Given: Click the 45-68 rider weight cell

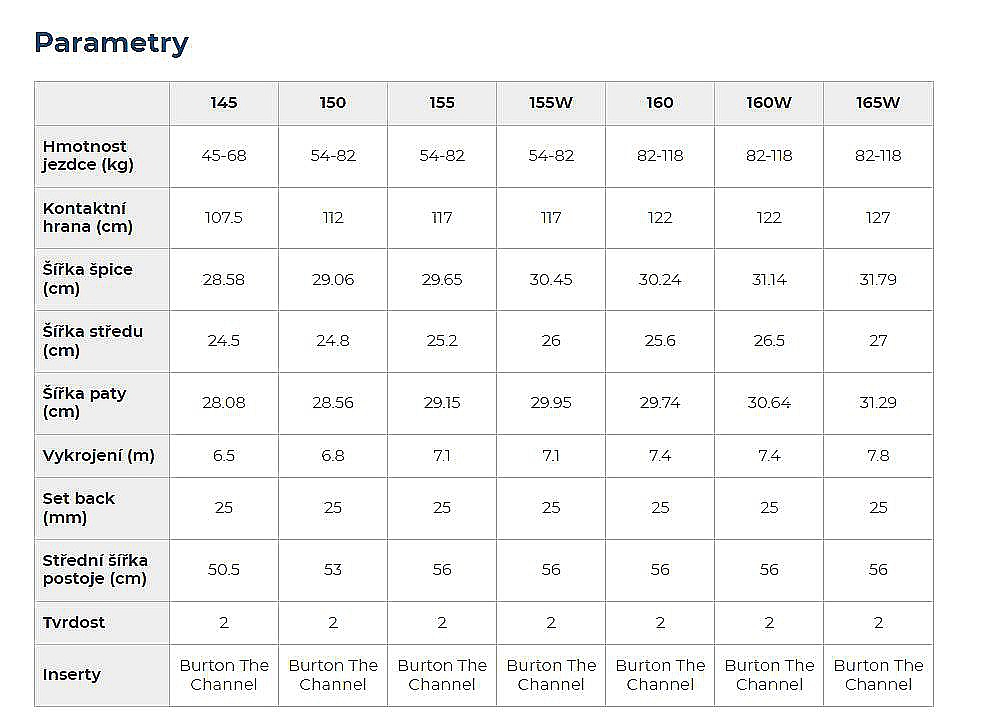Looking at the screenshot, I should click(x=224, y=156).
